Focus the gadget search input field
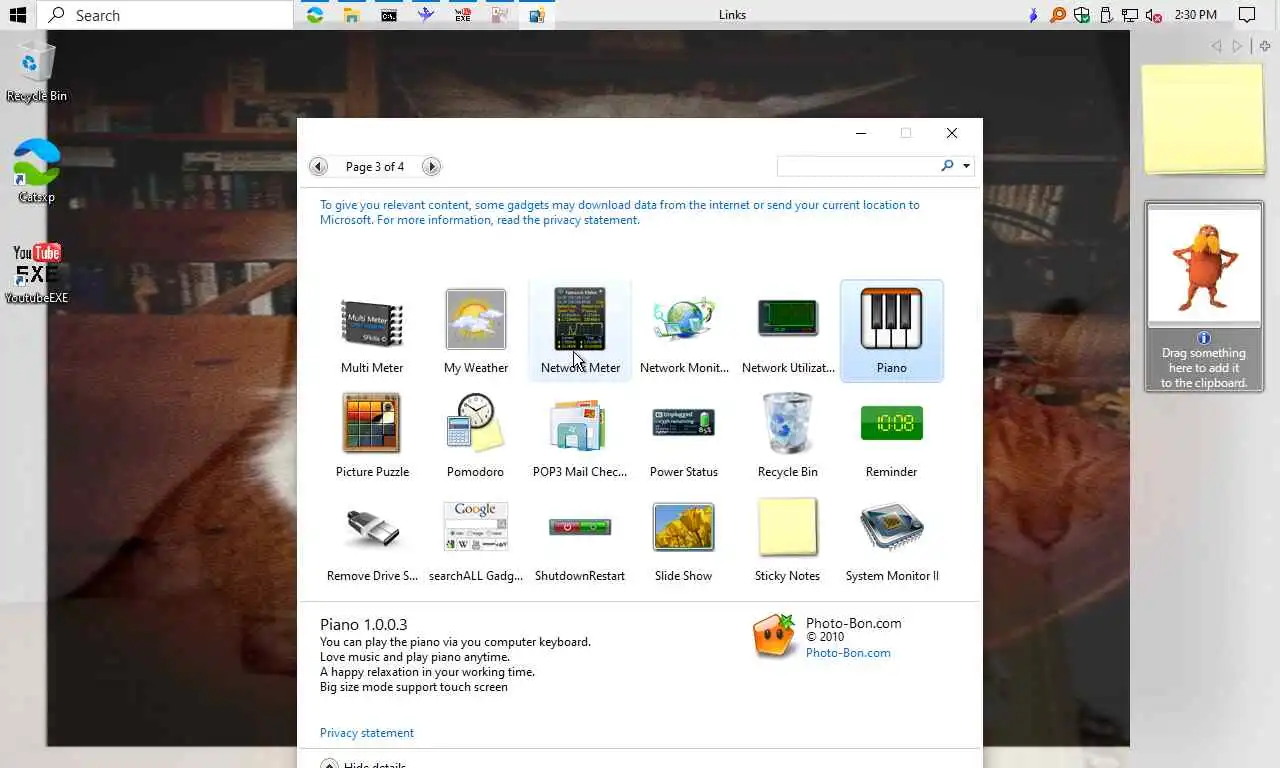The height and width of the screenshot is (768, 1280). pos(857,166)
